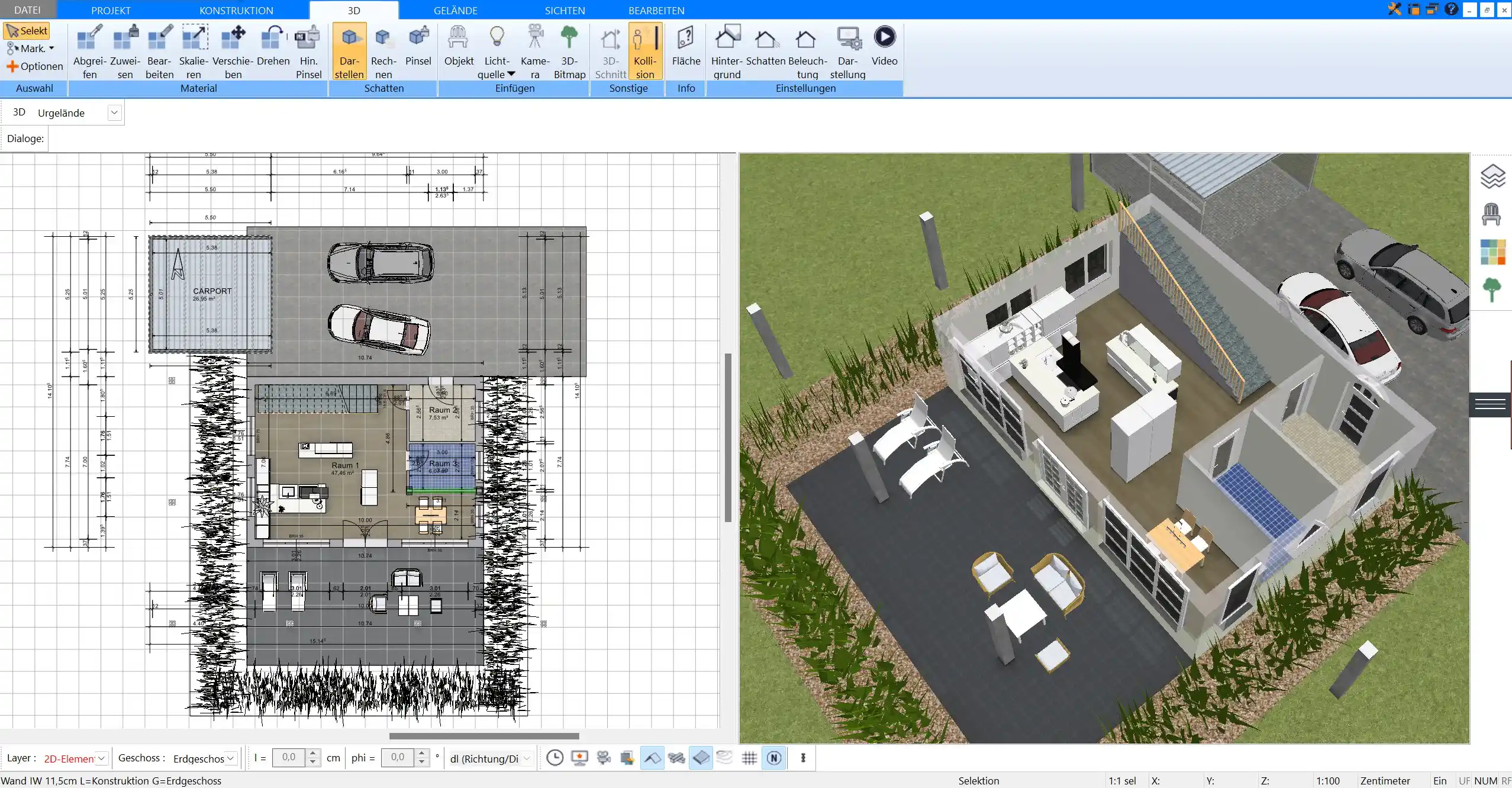Open the DATEI menu
This screenshot has height=788, width=1512.
[x=27, y=10]
